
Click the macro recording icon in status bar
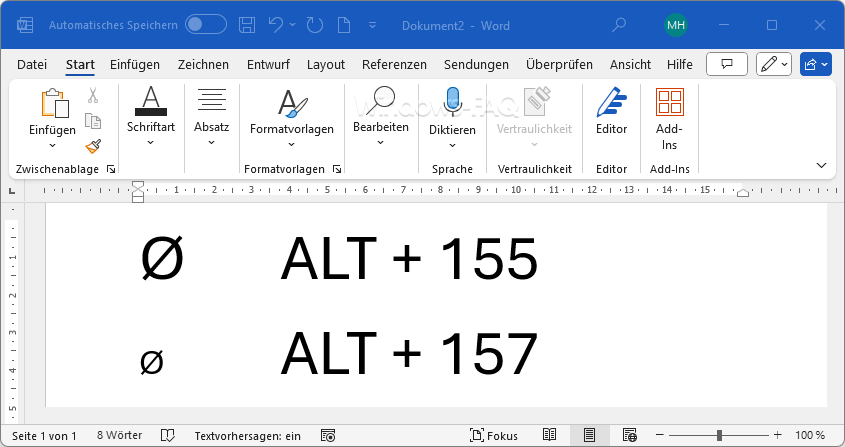coord(328,435)
